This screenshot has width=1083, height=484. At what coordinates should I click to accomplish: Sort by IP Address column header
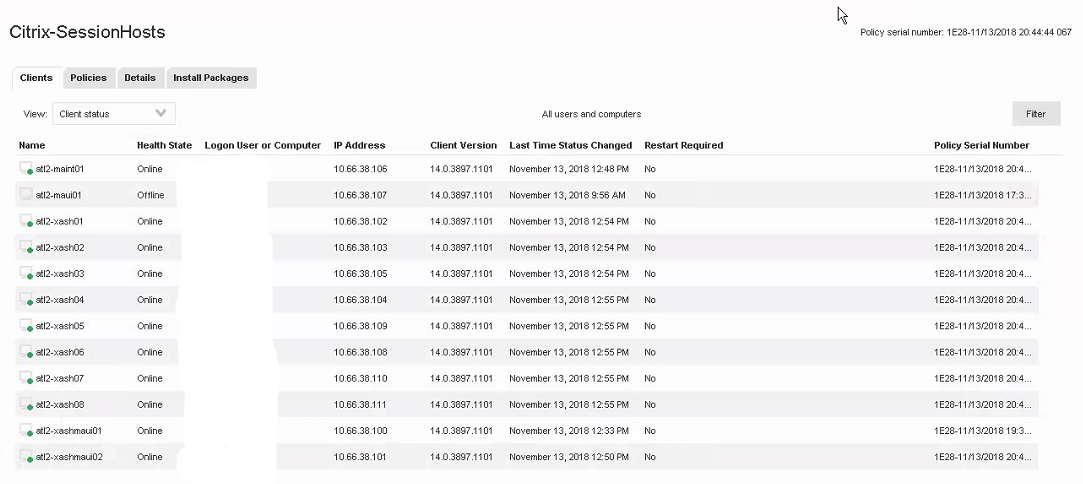(x=359, y=146)
